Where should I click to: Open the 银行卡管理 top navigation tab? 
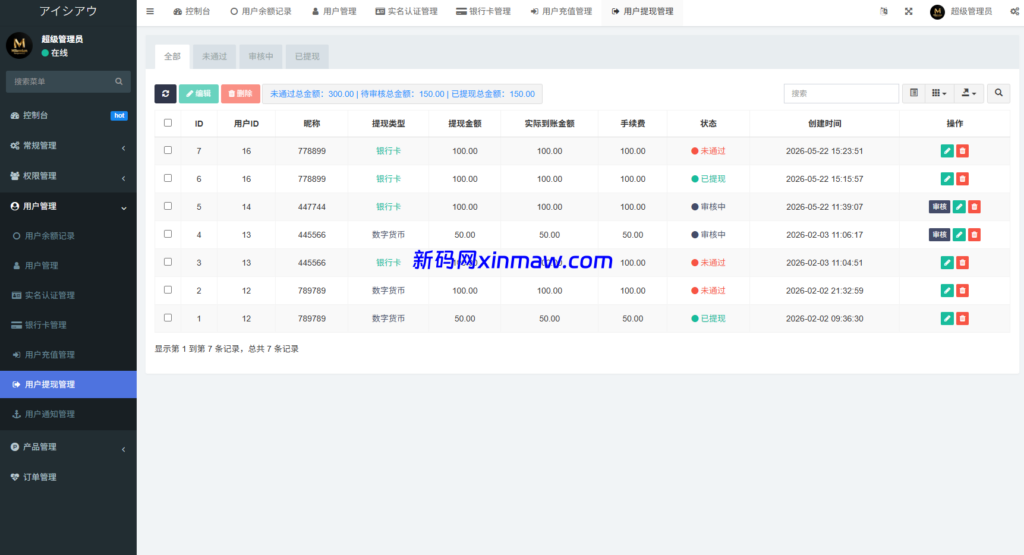[483, 12]
